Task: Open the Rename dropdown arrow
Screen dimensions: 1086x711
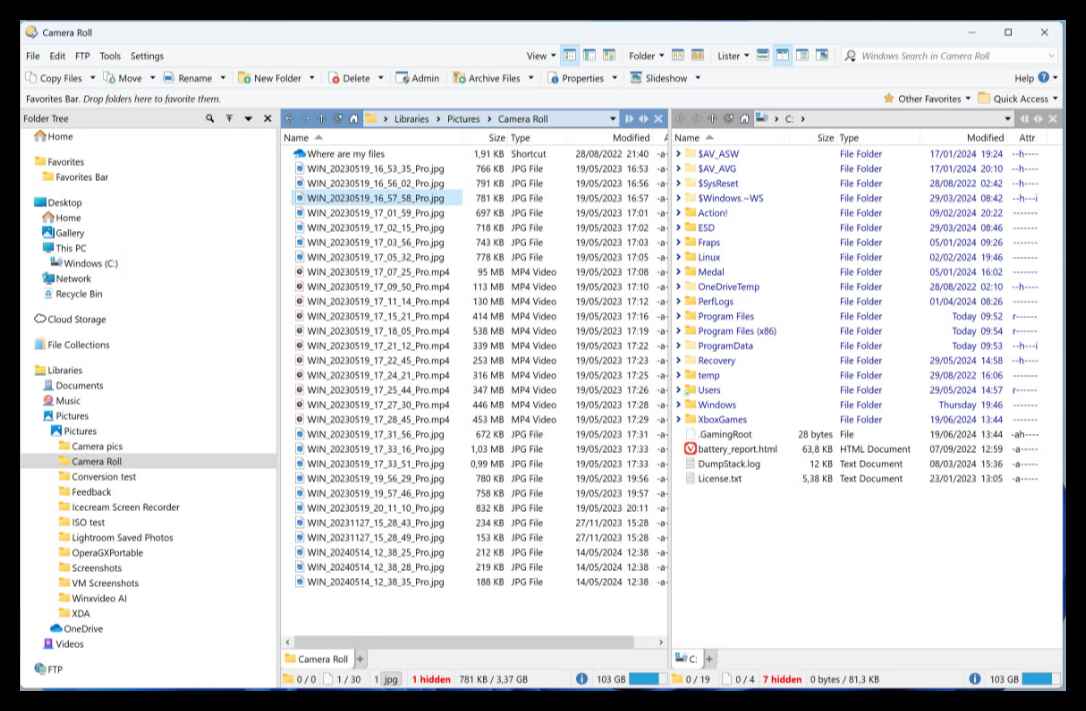Action: coord(222,78)
